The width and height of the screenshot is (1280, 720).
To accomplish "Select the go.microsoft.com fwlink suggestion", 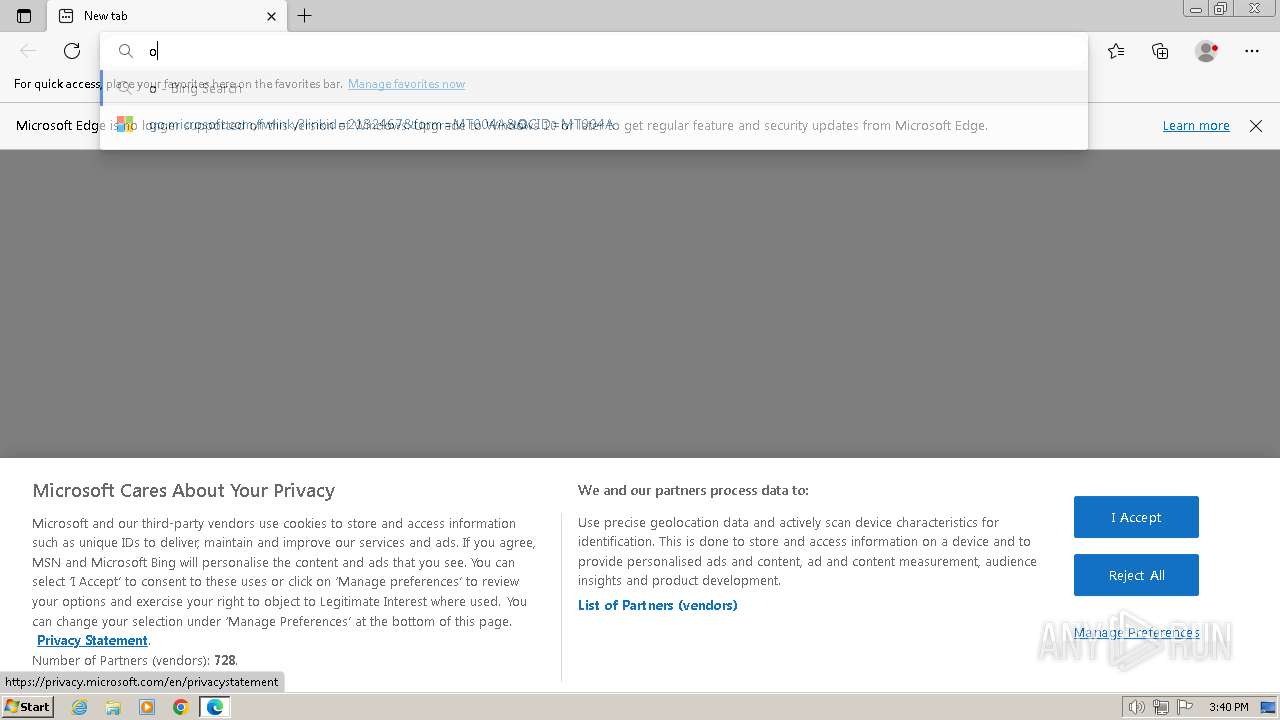I will pyautogui.click(x=593, y=125).
